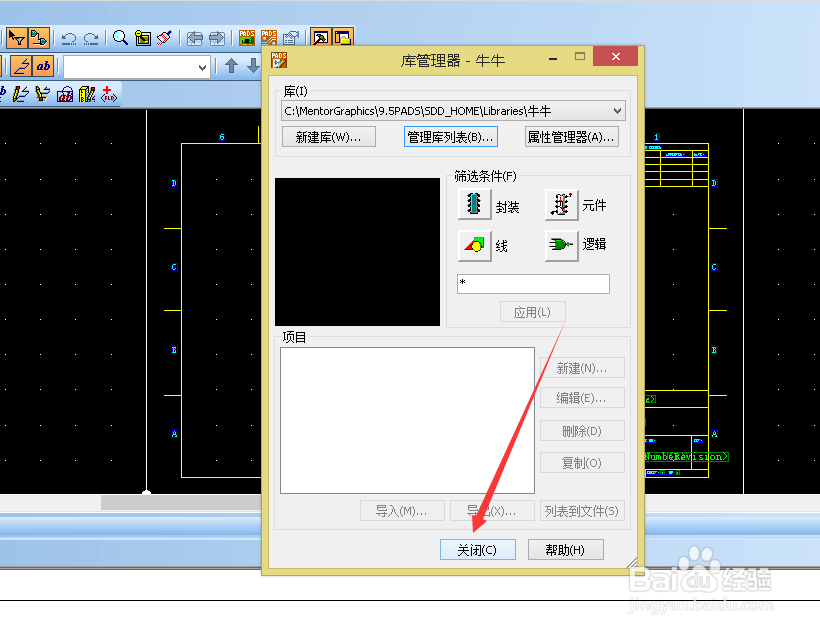This screenshot has height=633, width=820.
Task: Select the pencil with red square icon
Action: click(x=43, y=94)
